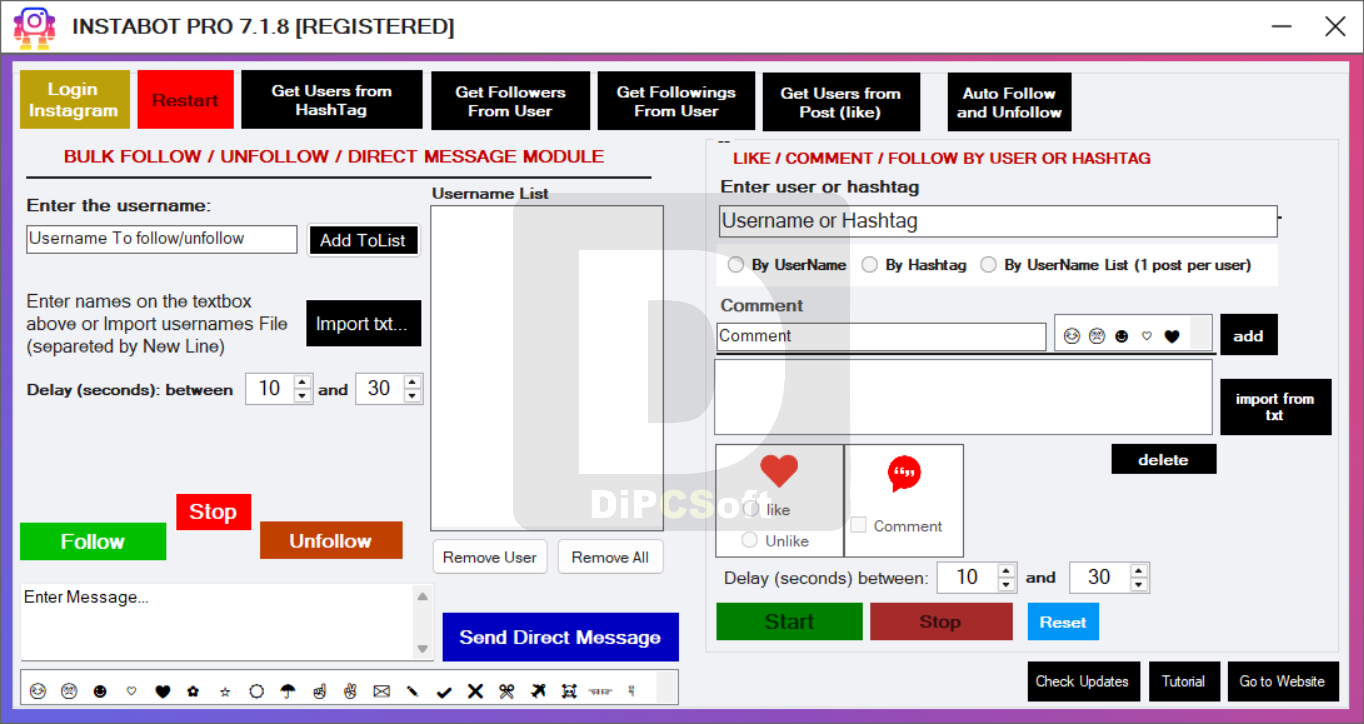Click the orange Unfollow button

(x=331, y=540)
